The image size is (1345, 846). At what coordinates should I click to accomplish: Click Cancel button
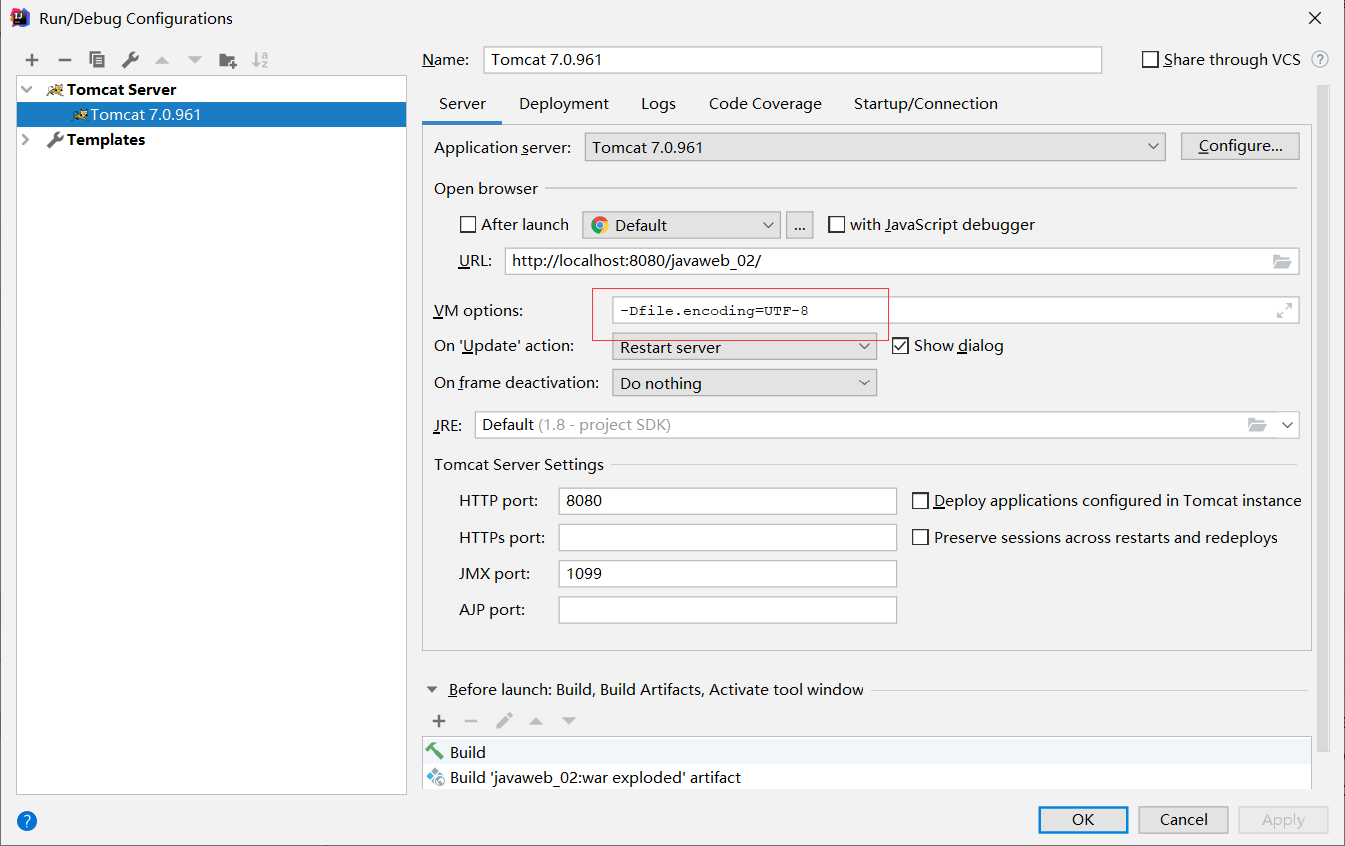(1184, 820)
